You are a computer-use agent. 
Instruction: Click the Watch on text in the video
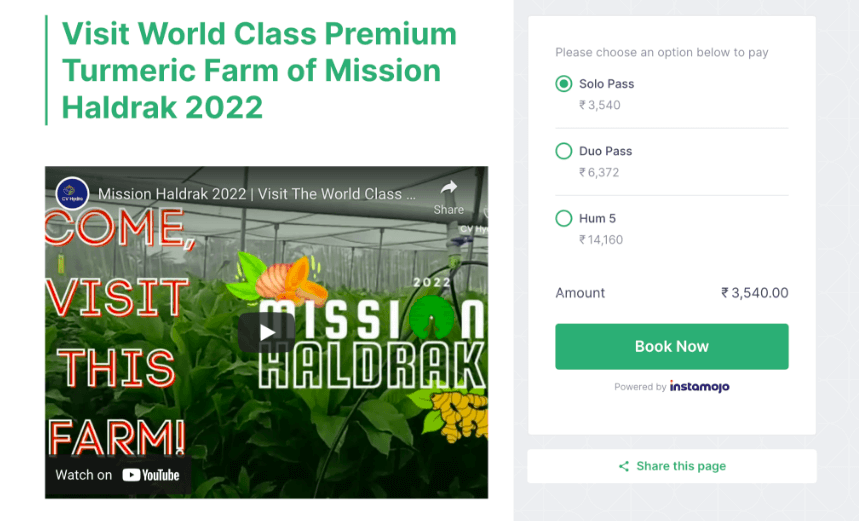coord(84,475)
